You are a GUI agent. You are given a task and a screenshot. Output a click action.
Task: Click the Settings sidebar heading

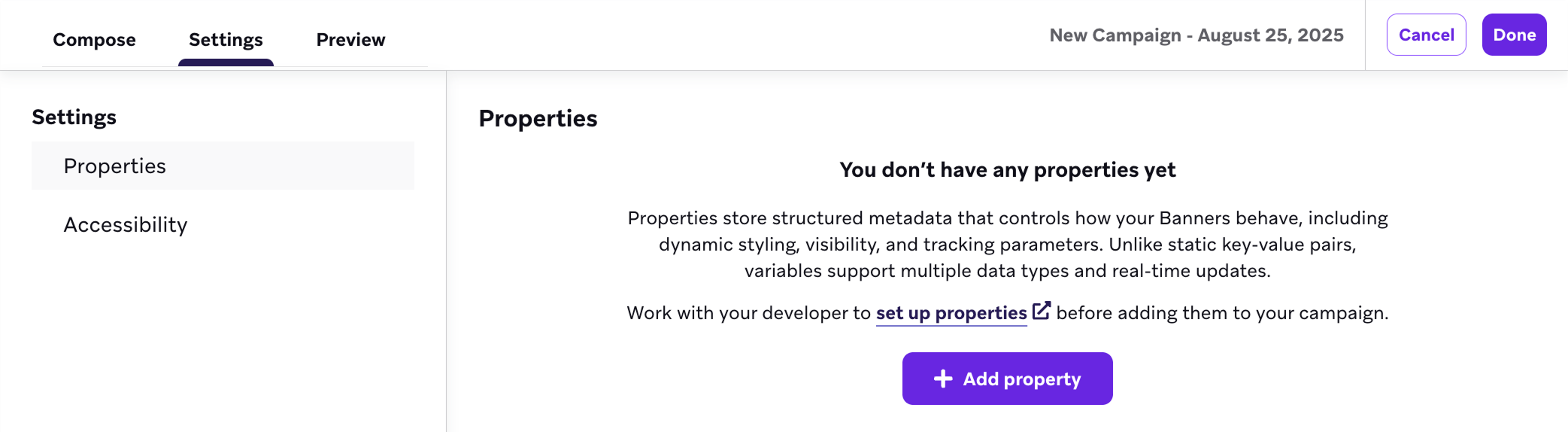[74, 117]
